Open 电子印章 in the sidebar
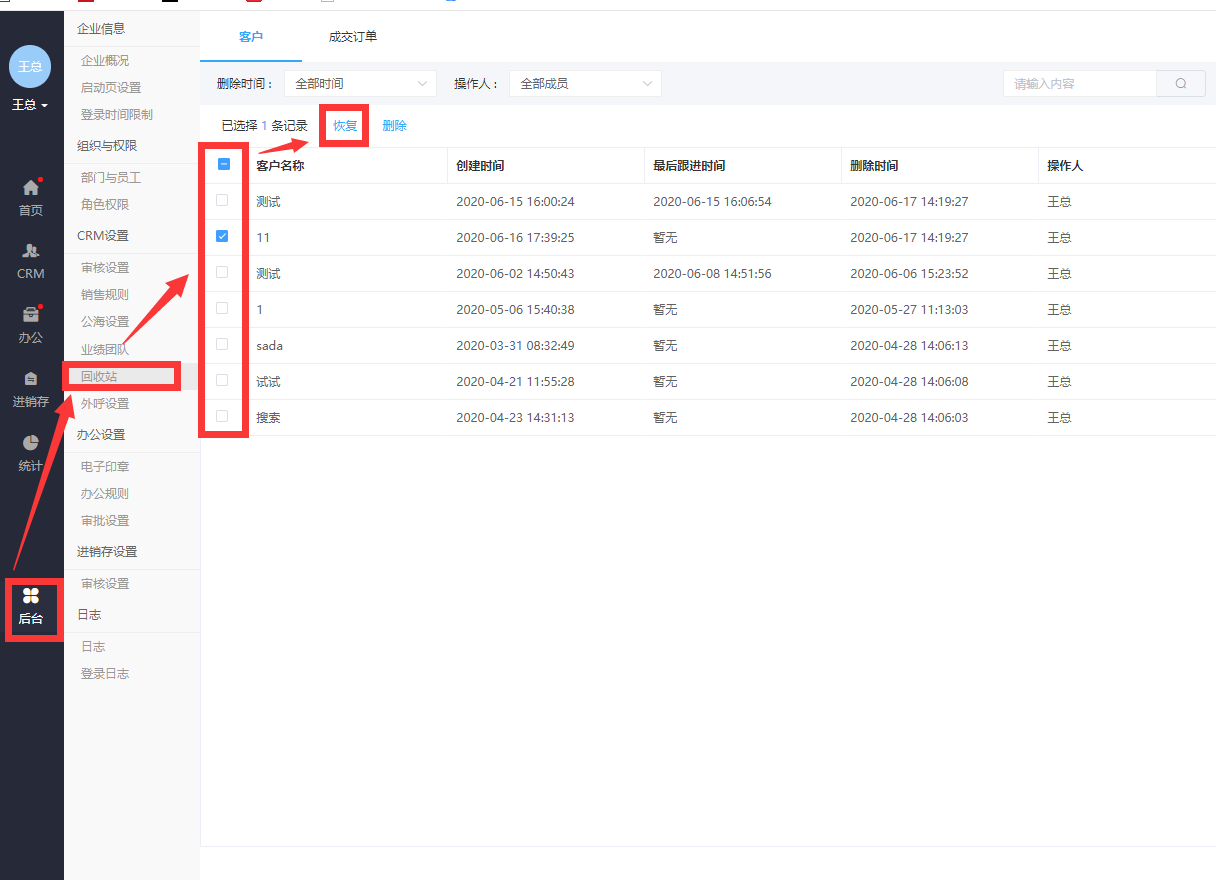 click(x=105, y=467)
